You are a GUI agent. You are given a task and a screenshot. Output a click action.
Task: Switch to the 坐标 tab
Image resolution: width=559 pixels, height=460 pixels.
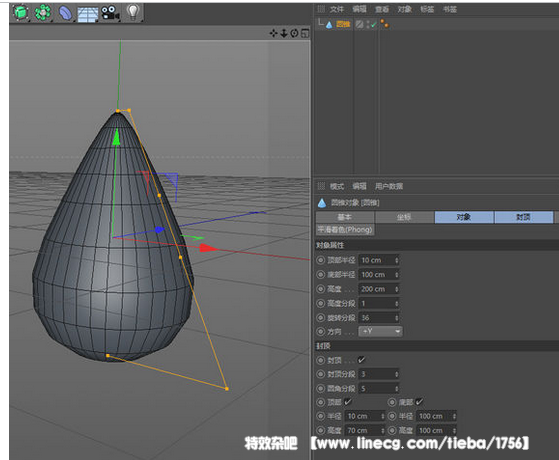404,217
